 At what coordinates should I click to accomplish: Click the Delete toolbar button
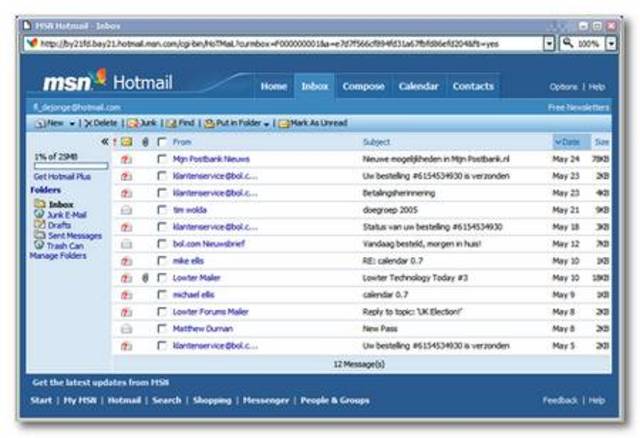coord(100,123)
